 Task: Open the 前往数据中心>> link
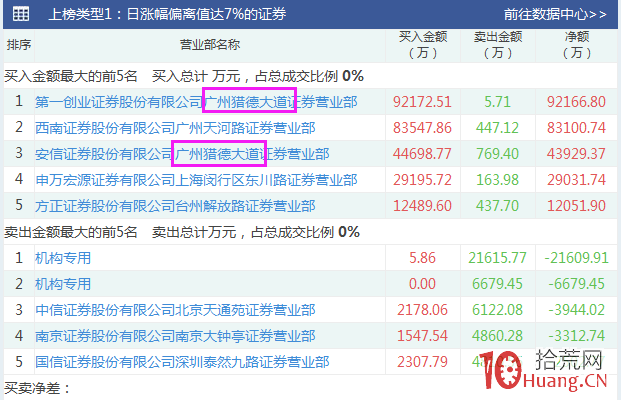click(x=555, y=15)
